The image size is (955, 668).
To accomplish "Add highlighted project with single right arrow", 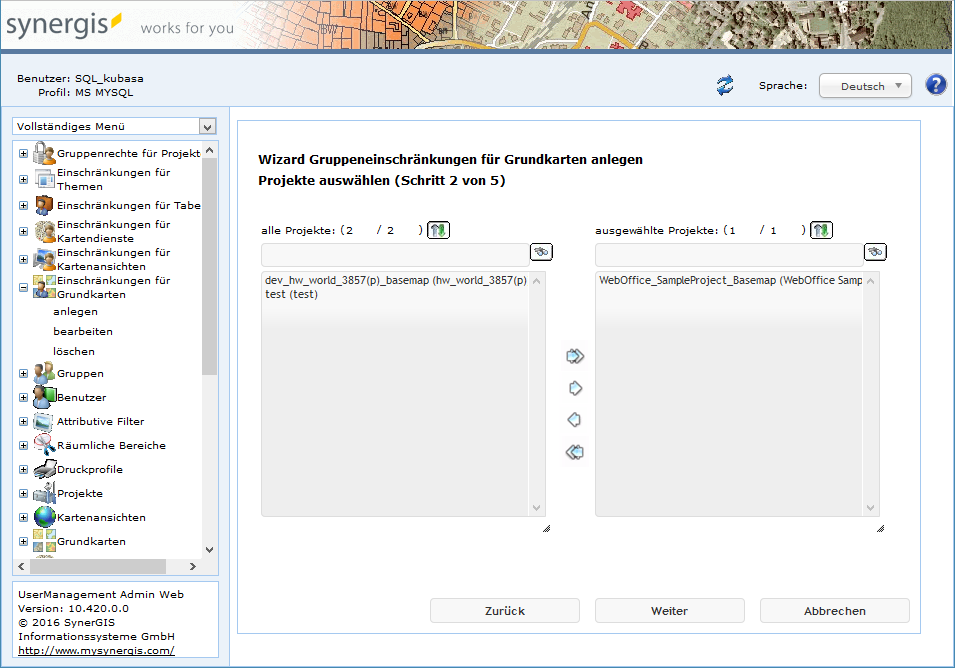I will [x=574, y=388].
